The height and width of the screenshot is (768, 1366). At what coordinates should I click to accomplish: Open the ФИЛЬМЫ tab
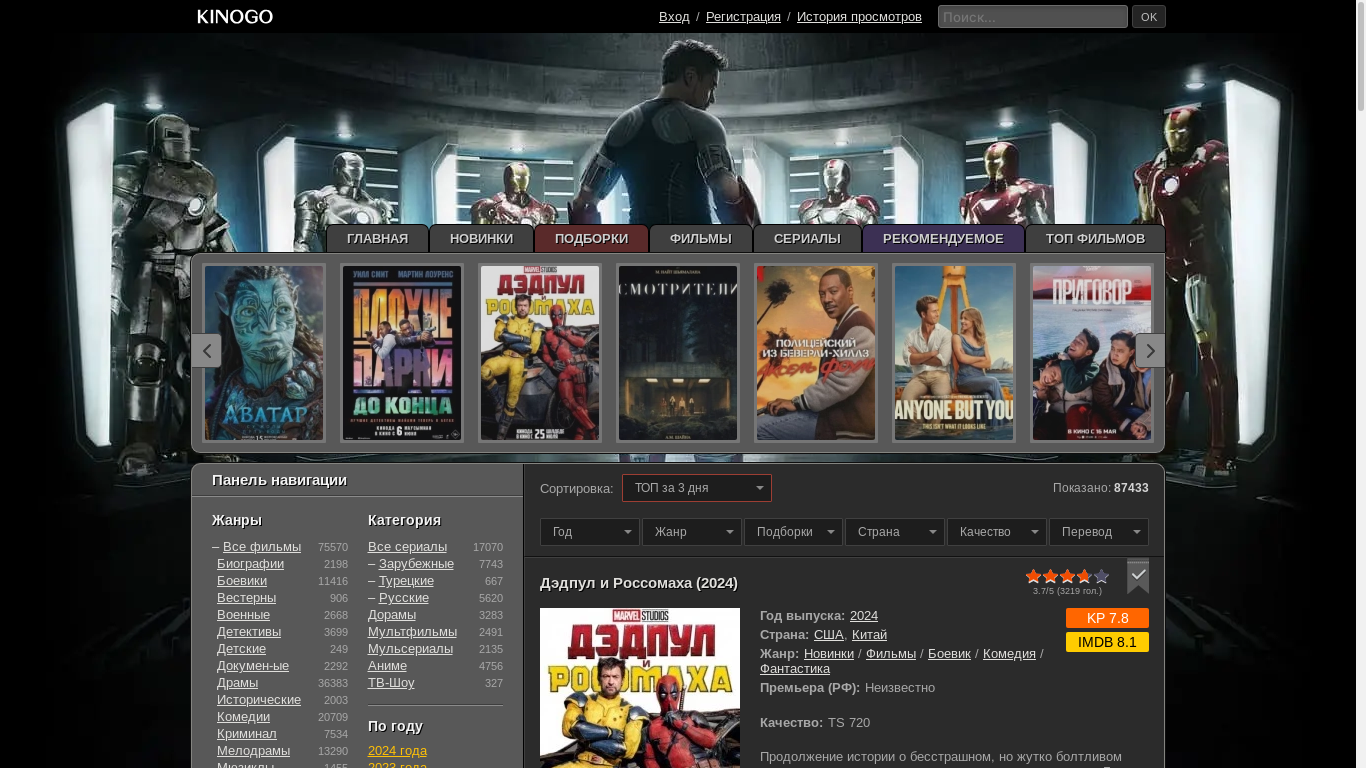700,239
